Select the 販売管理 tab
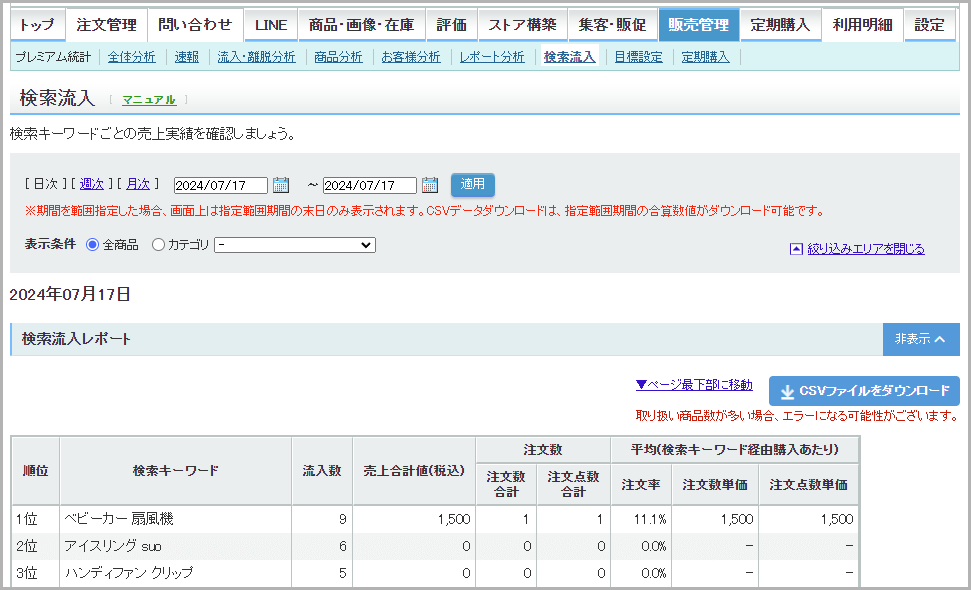Image resolution: width=971 pixels, height=590 pixels. [699, 25]
